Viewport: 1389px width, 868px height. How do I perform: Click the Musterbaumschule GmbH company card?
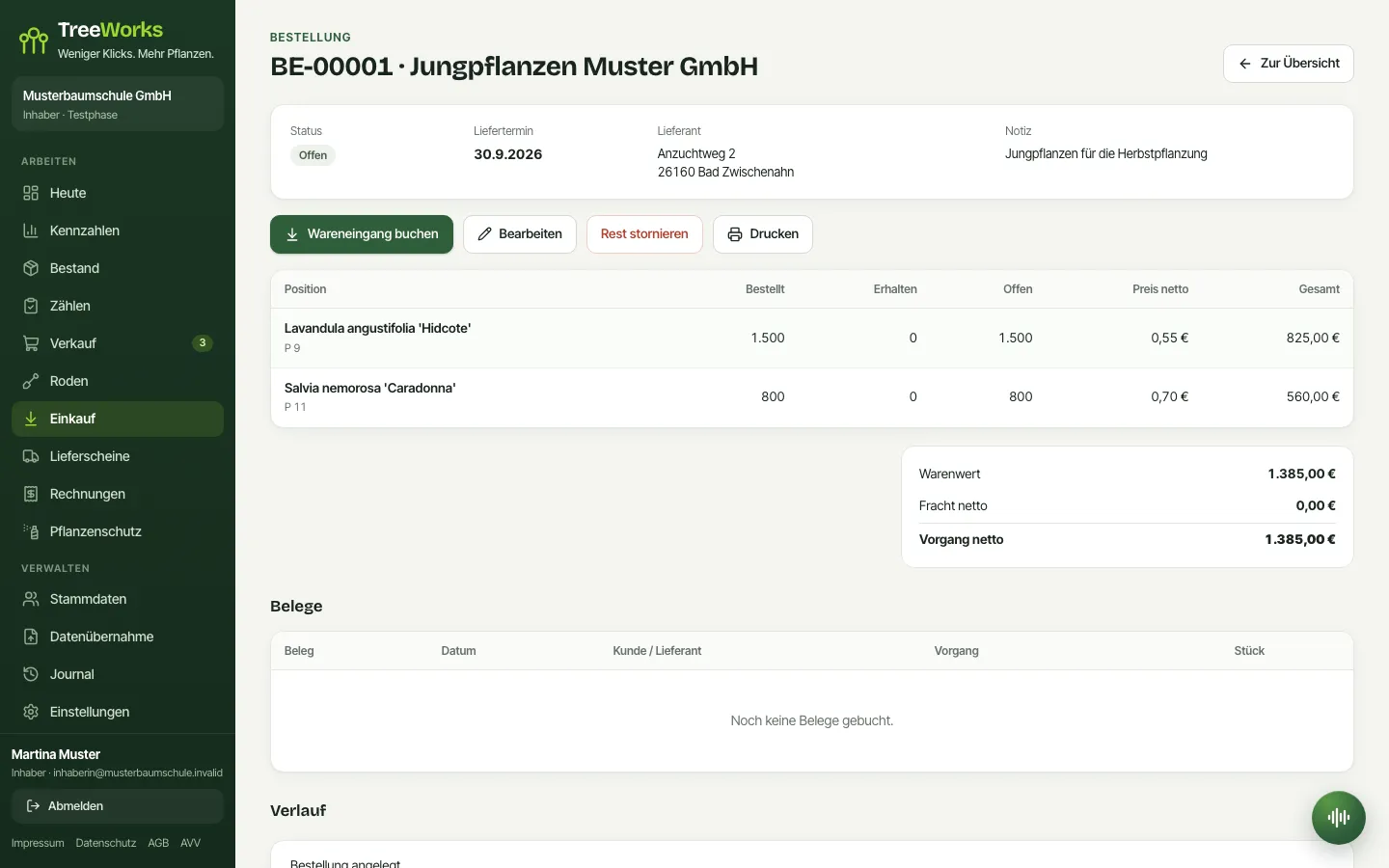[118, 104]
